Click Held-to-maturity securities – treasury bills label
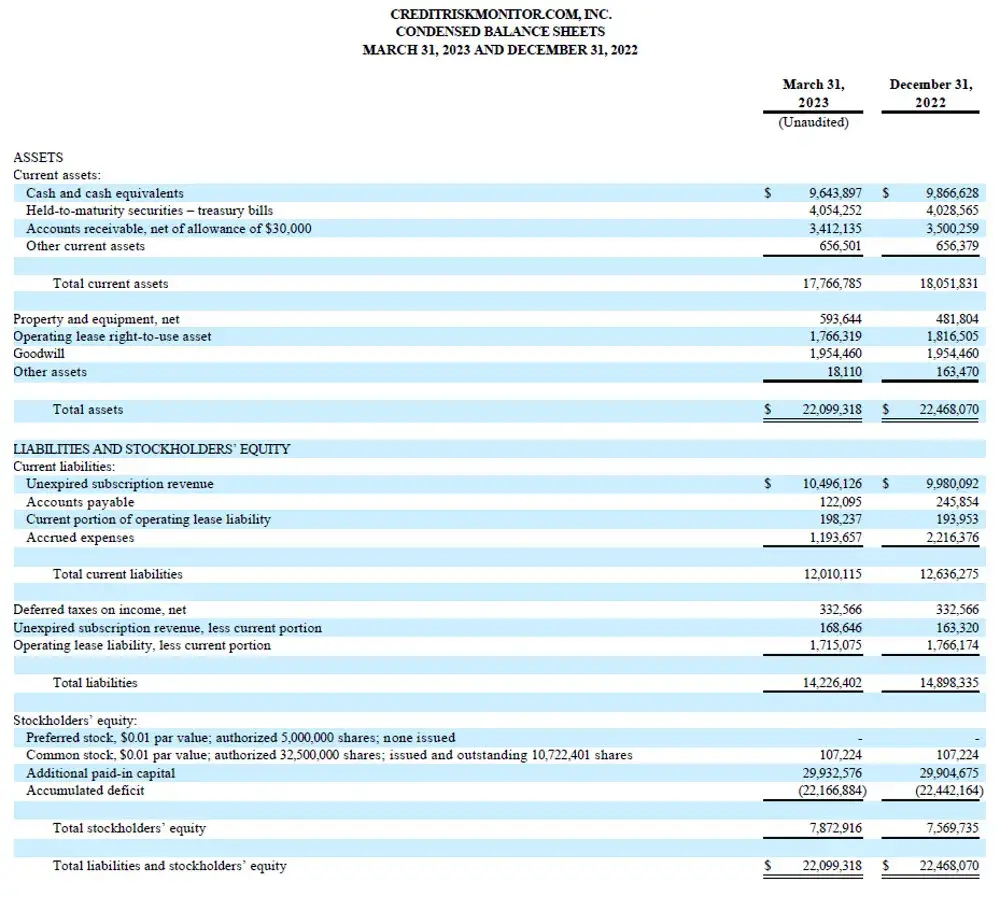 pyautogui.click(x=149, y=211)
